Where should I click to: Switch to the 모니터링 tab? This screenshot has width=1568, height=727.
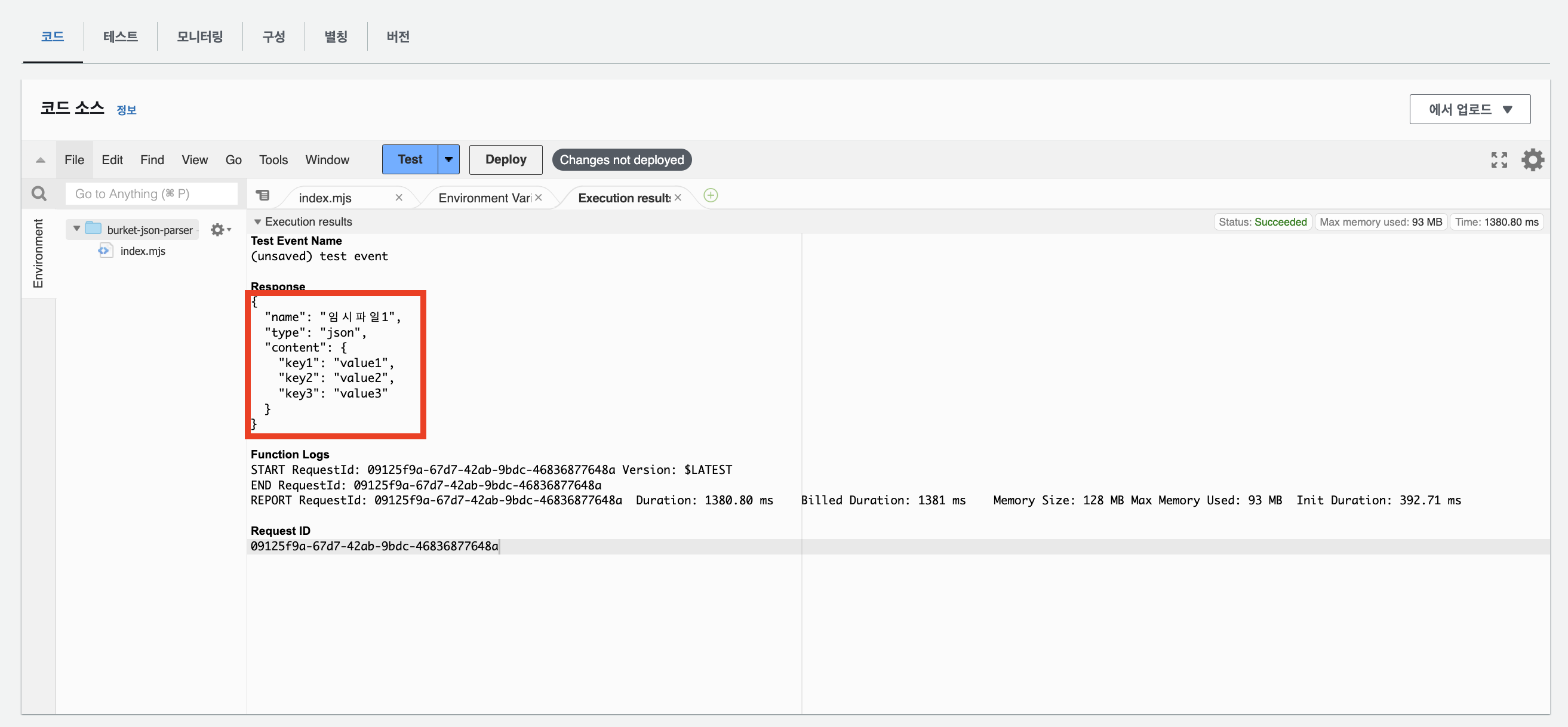point(199,36)
